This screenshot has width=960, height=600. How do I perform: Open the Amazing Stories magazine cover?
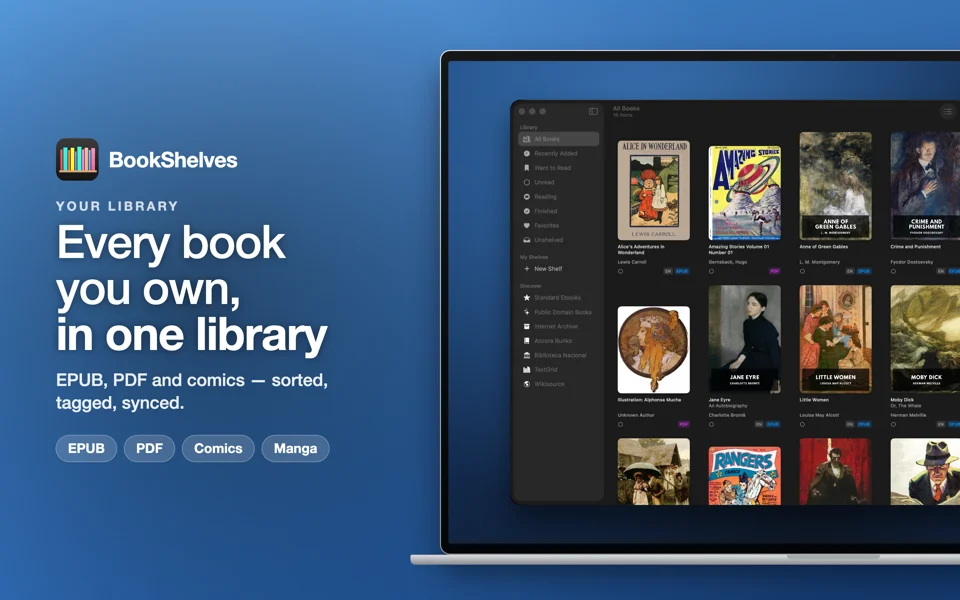(x=744, y=193)
